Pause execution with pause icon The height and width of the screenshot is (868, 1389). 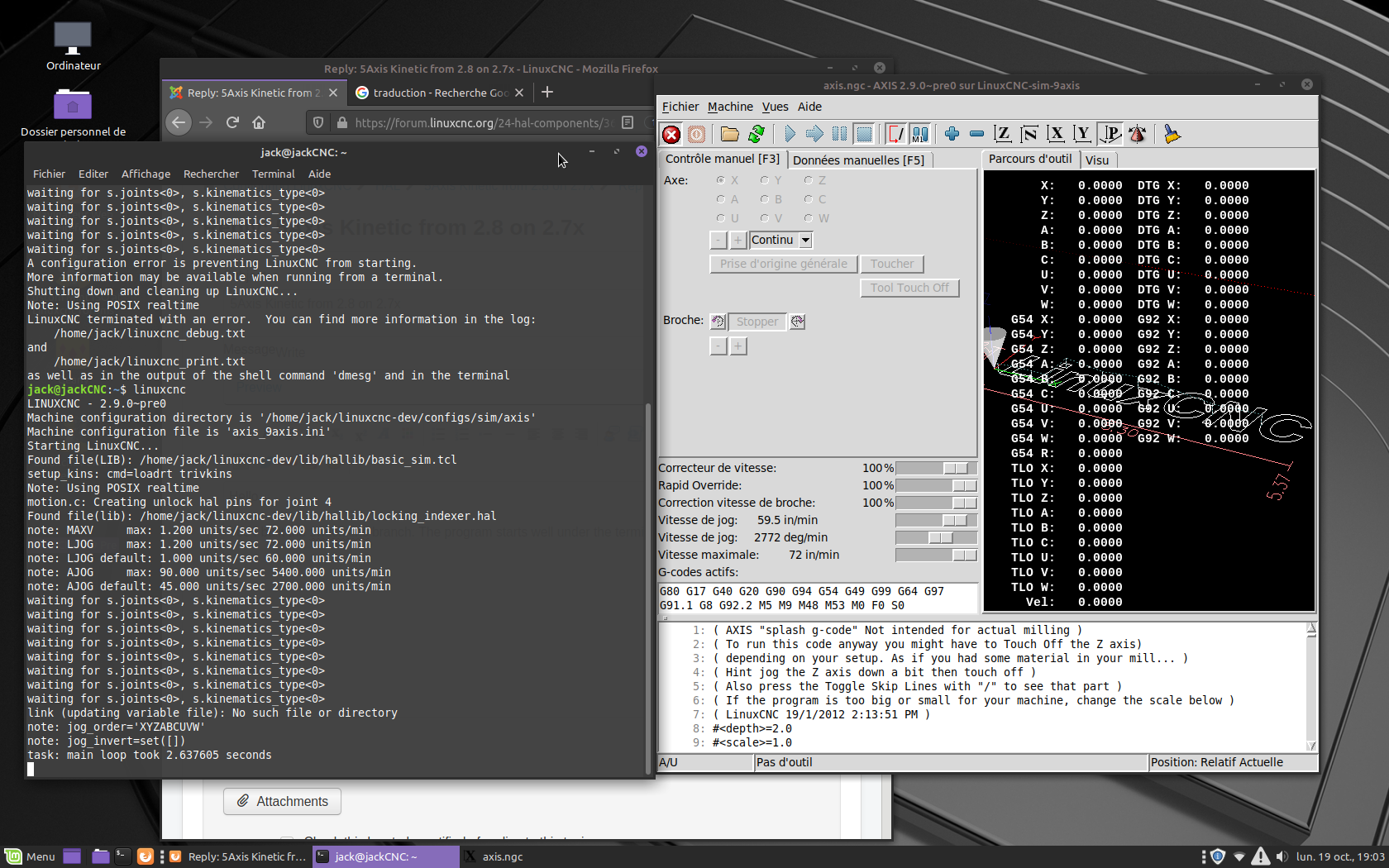pyautogui.click(x=839, y=134)
